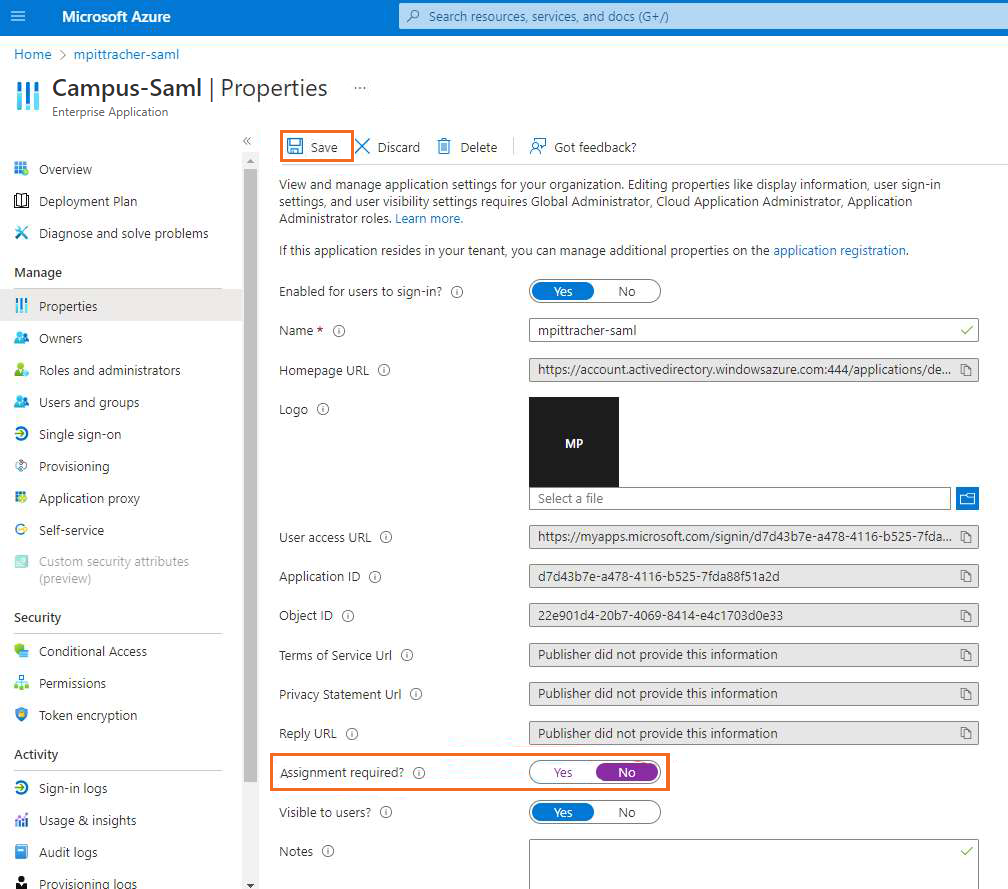This screenshot has width=1008, height=889.
Task: Open Roles and administrators
Action: click(98, 370)
